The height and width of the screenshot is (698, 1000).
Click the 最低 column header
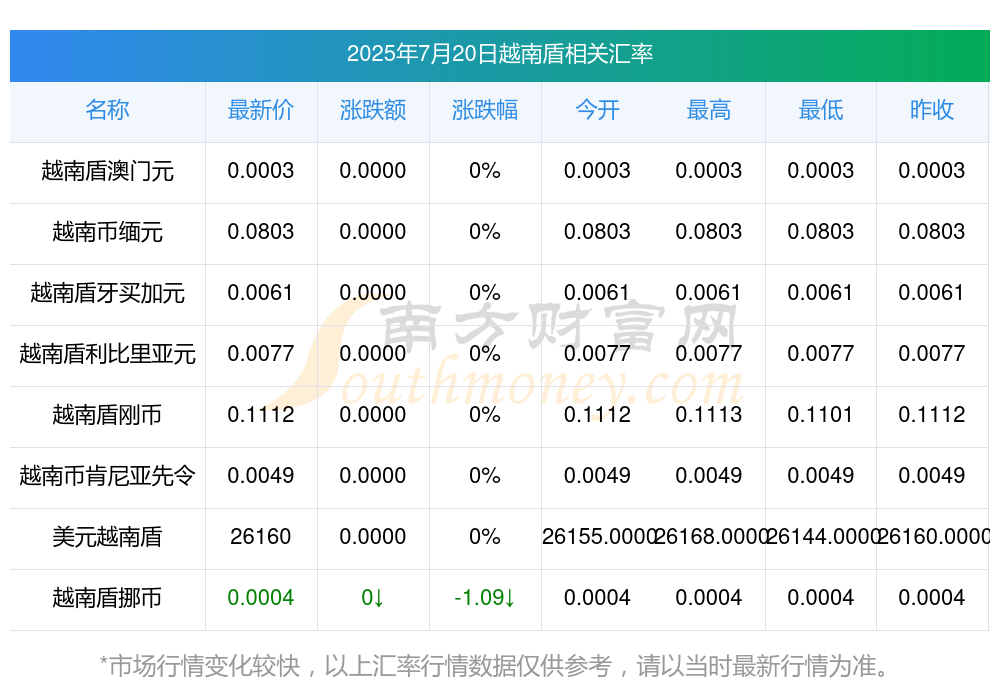tap(821, 110)
